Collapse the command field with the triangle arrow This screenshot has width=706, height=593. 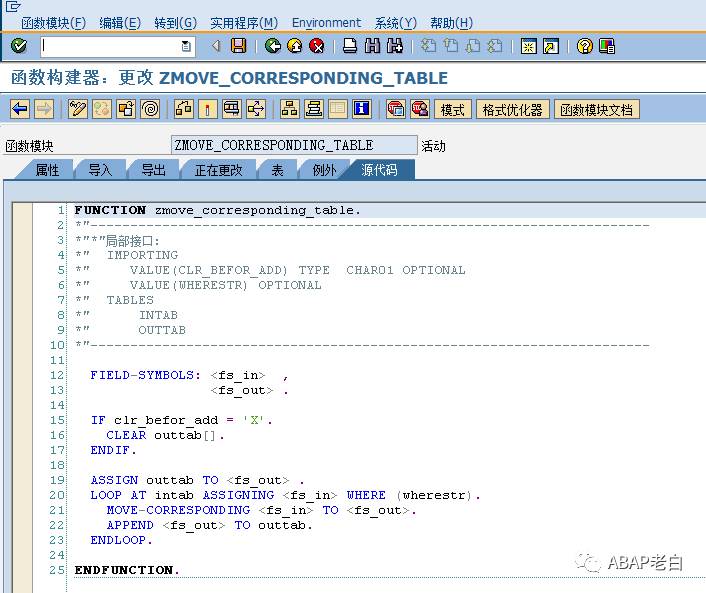pos(216,46)
